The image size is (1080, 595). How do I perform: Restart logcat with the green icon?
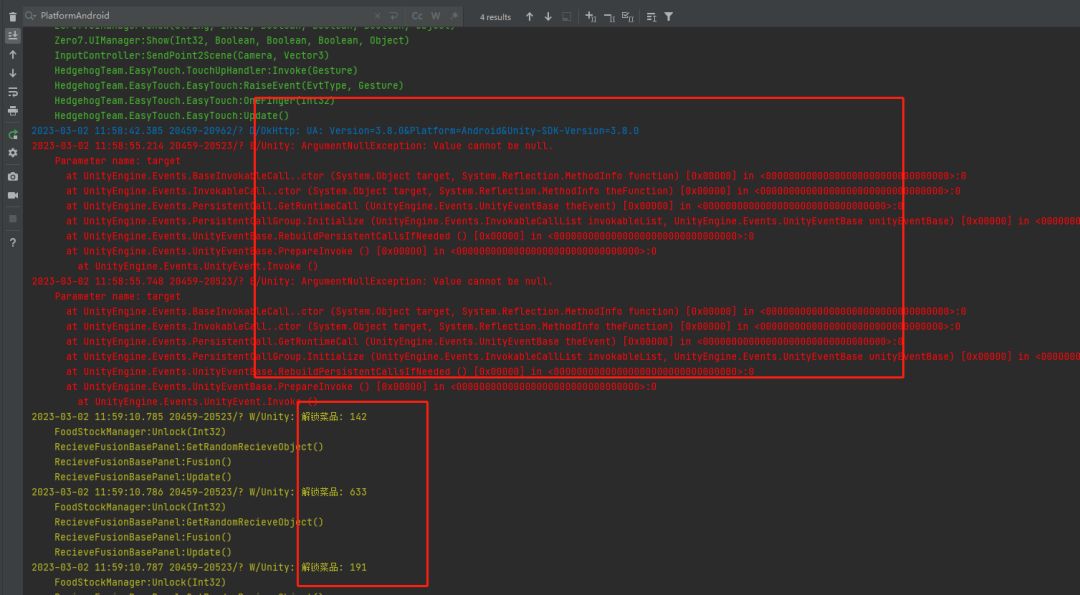tap(12, 134)
